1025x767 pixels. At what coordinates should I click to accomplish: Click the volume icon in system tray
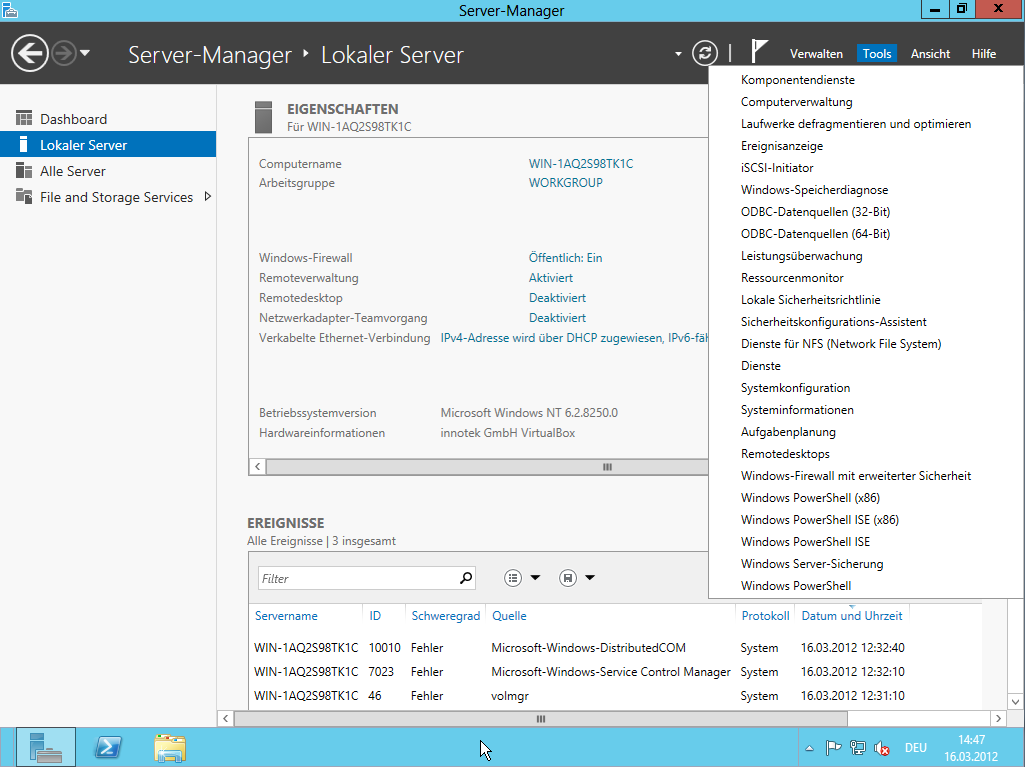(882, 747)
